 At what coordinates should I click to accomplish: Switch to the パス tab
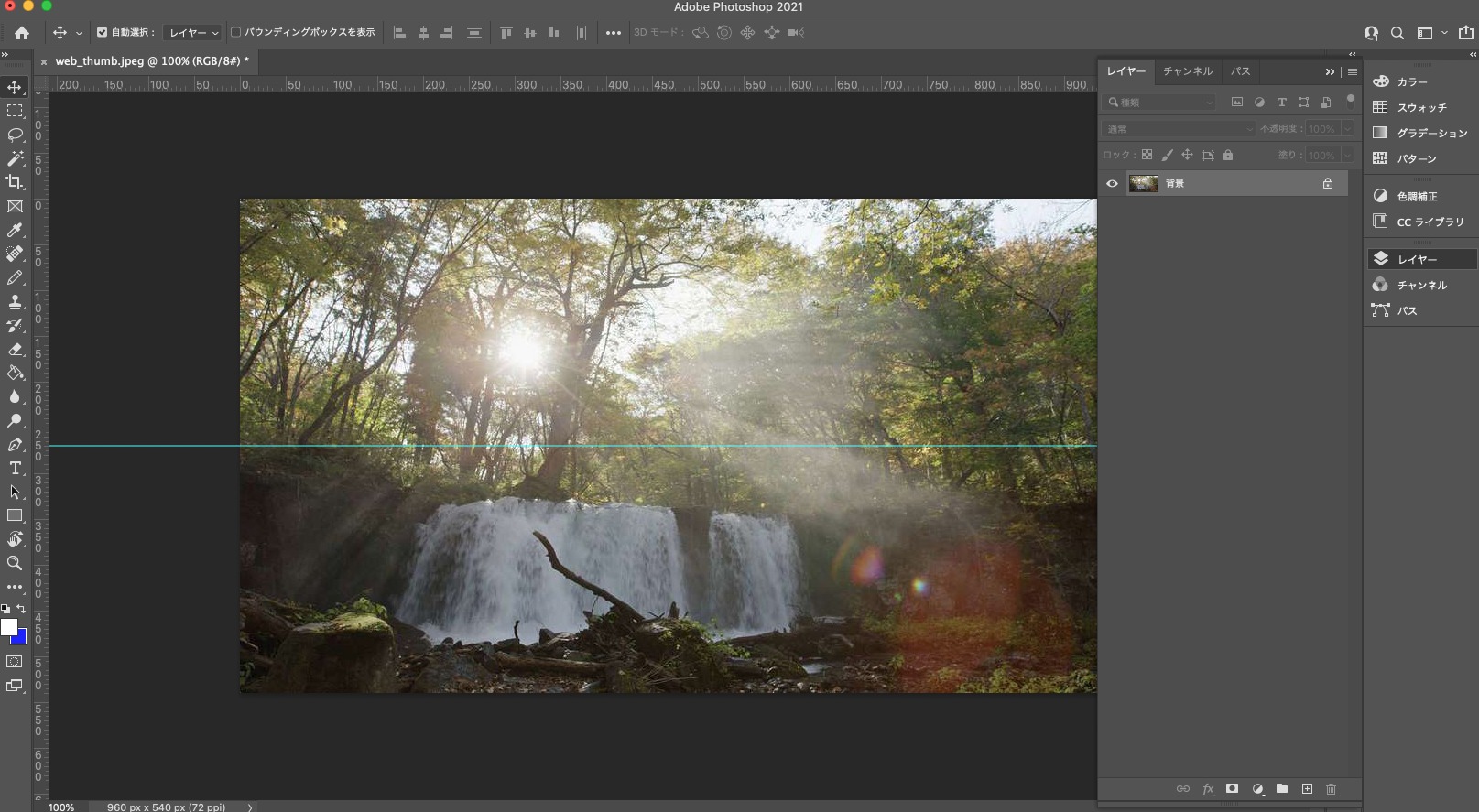(1240, 71)
